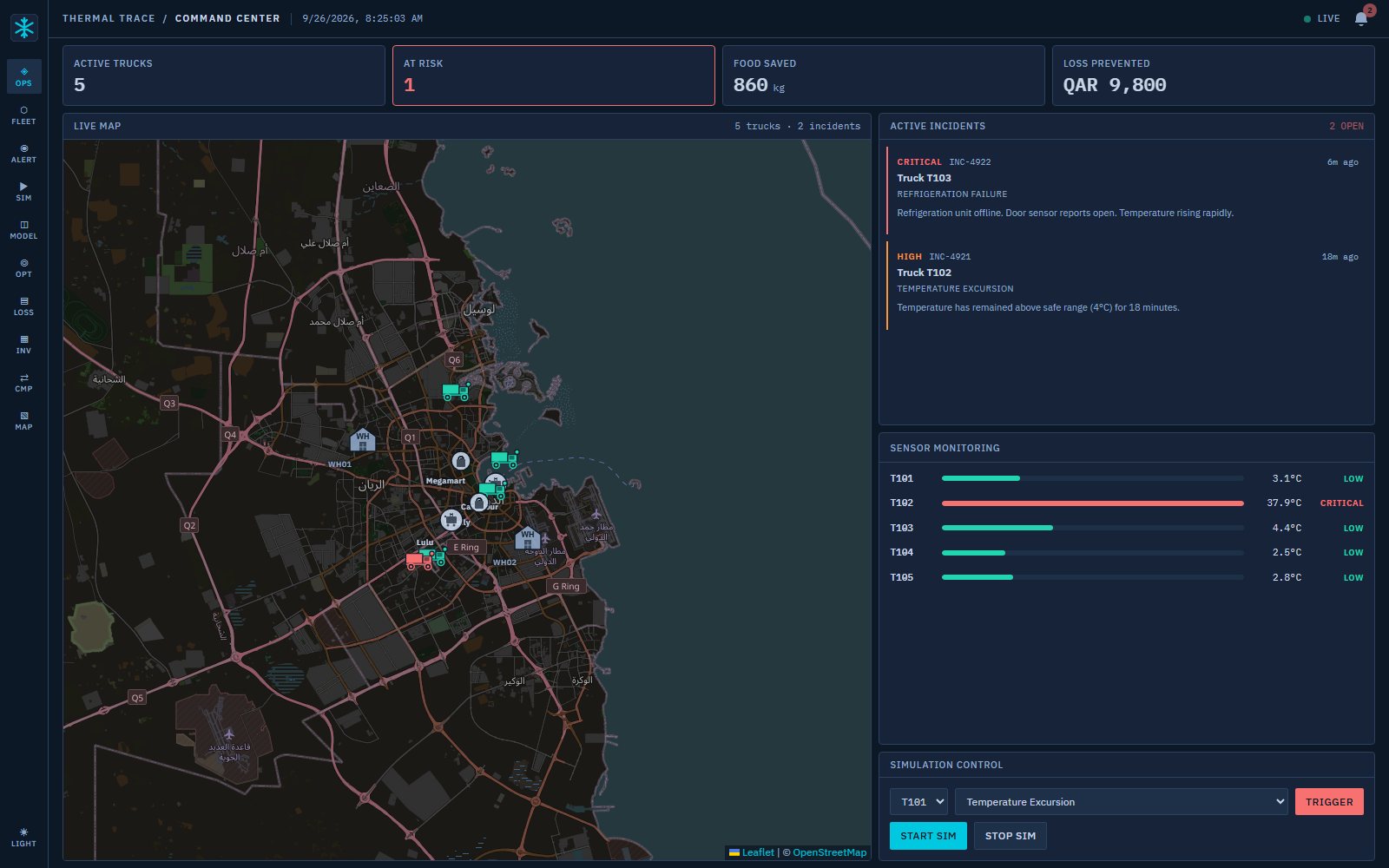Click the FOOD SAVED stat card
1389x868 pixels.
point(884,76)
